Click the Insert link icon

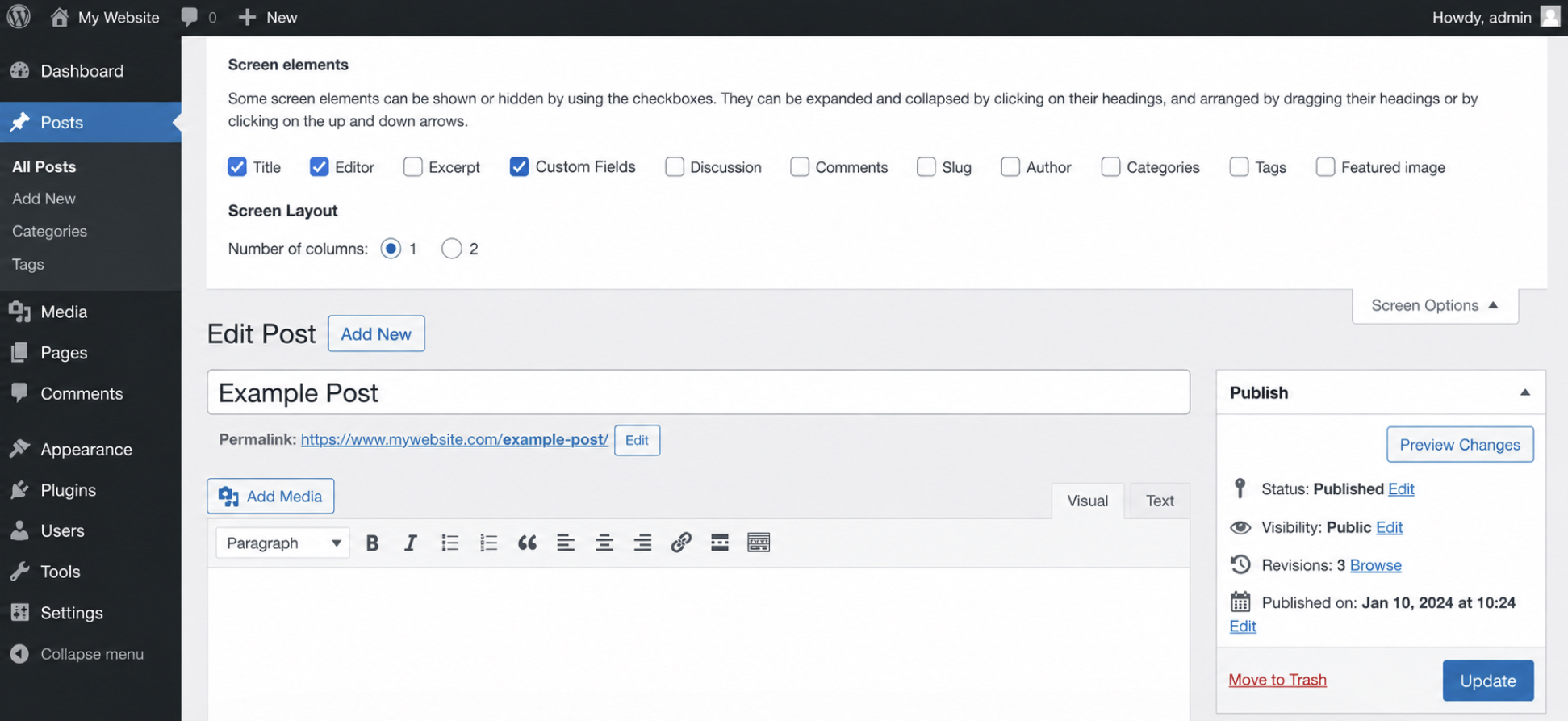(681, 543)
